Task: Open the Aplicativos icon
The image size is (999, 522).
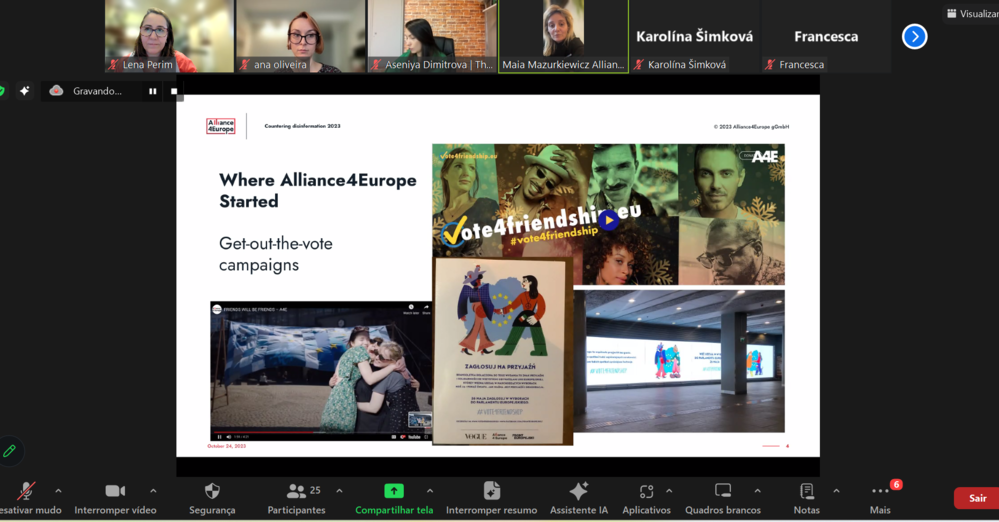Action: [x=646, y=491]
